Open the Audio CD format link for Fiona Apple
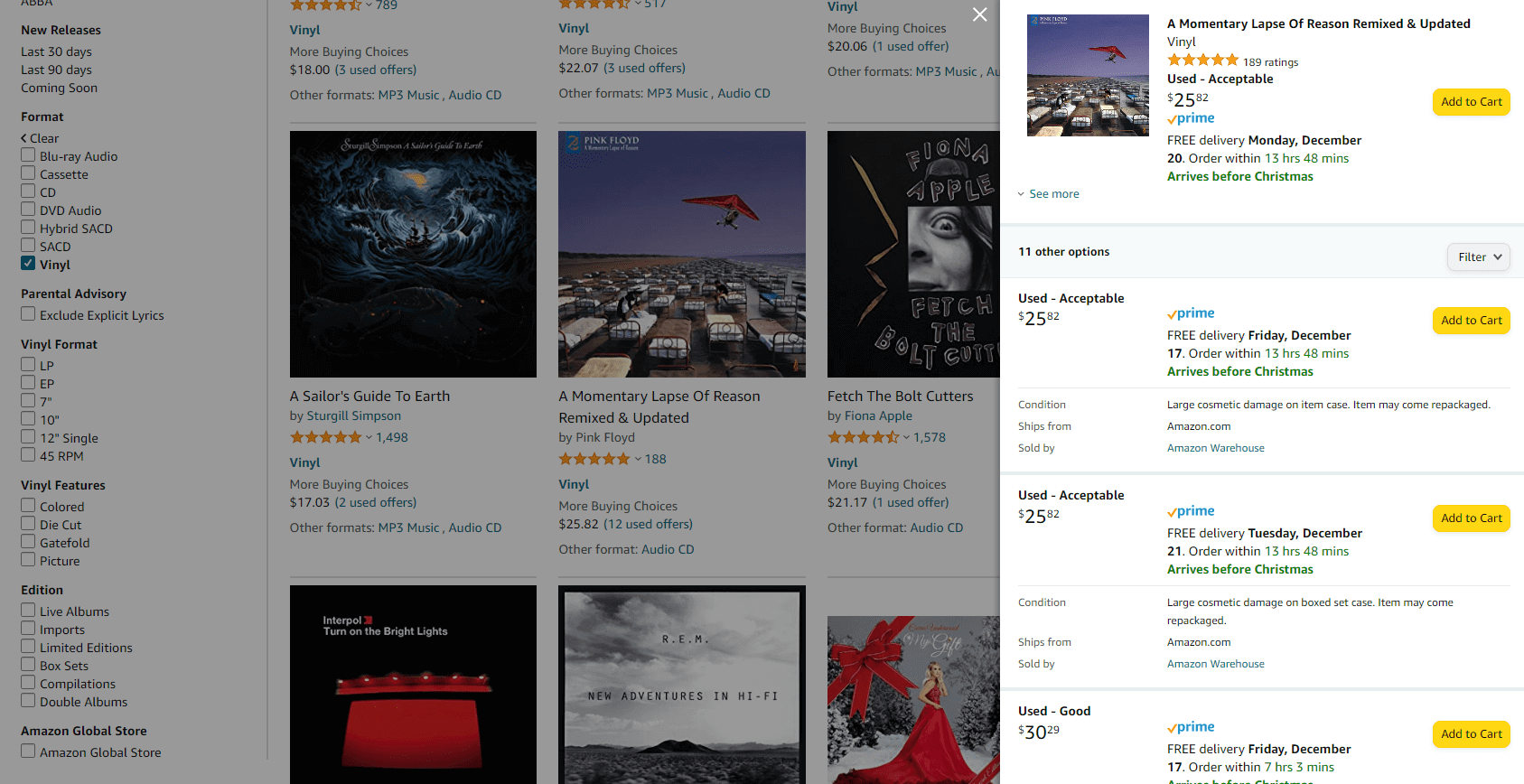Screen dimensions: 1524x784 tap(938, 527)
